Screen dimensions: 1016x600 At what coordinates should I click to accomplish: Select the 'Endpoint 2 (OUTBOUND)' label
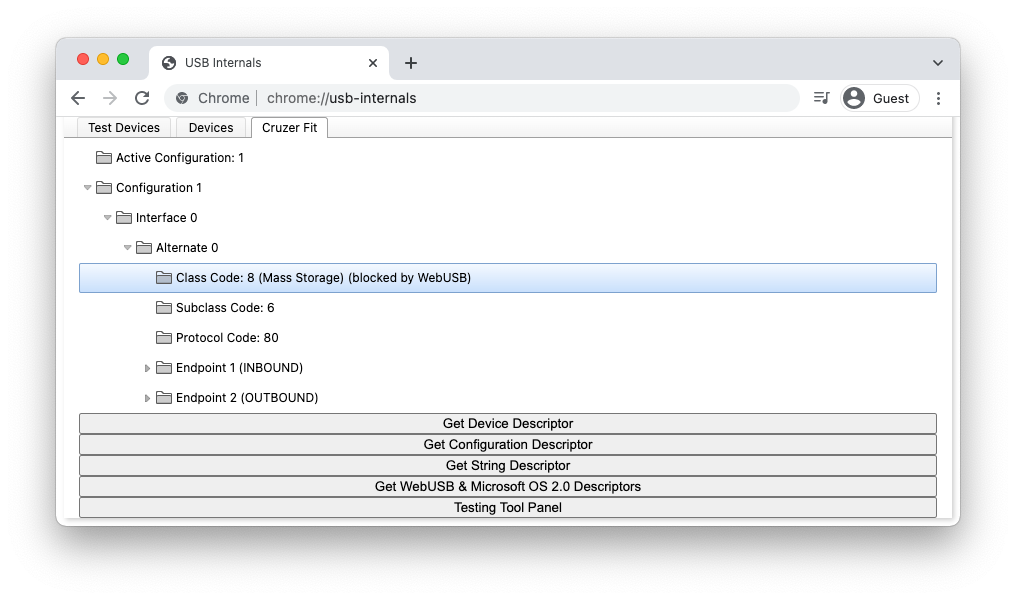pyautogui.click(x=247, y=398)
